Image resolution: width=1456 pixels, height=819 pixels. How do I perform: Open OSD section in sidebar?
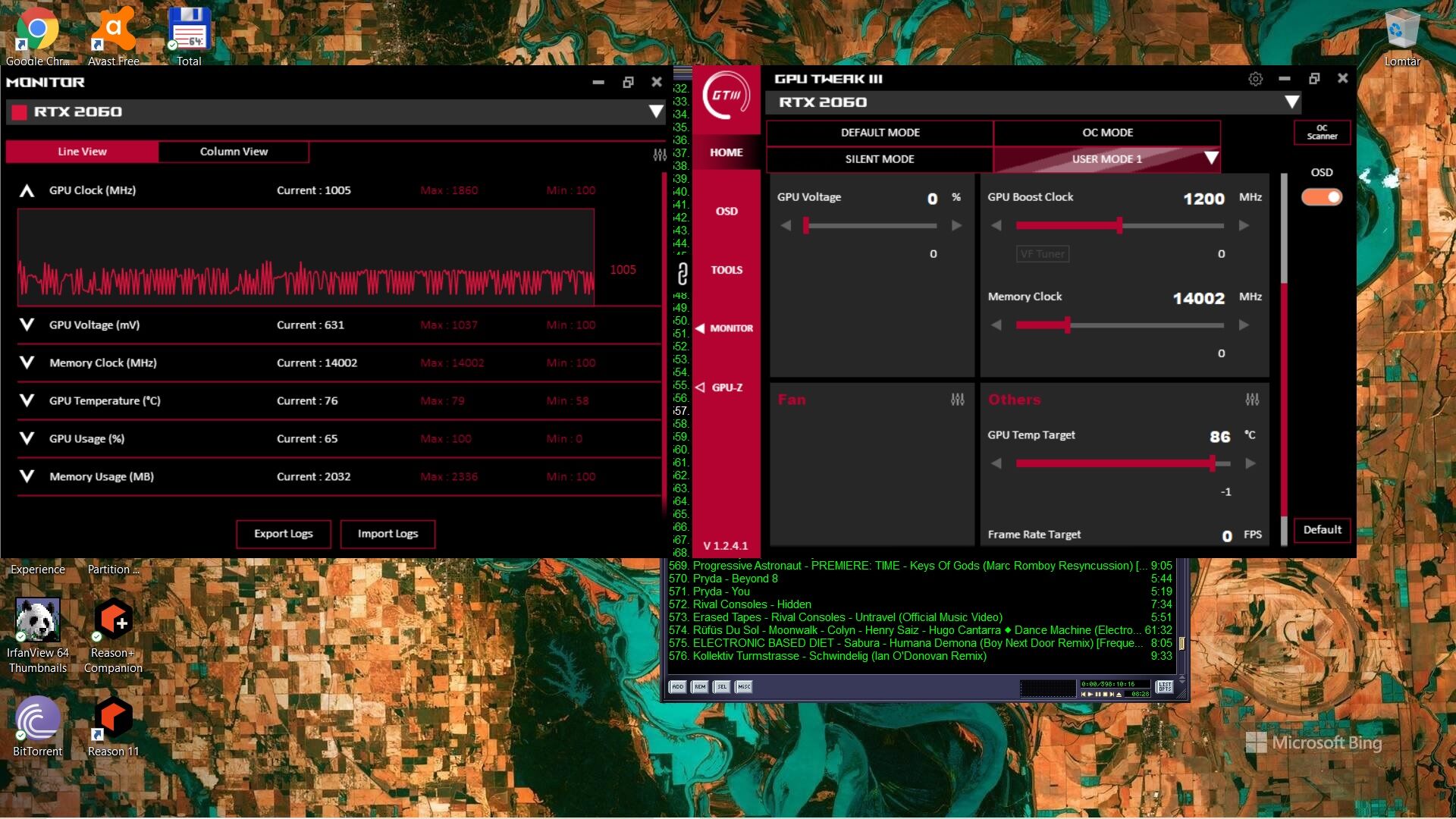pyautogui.click(x=726, y=212)
